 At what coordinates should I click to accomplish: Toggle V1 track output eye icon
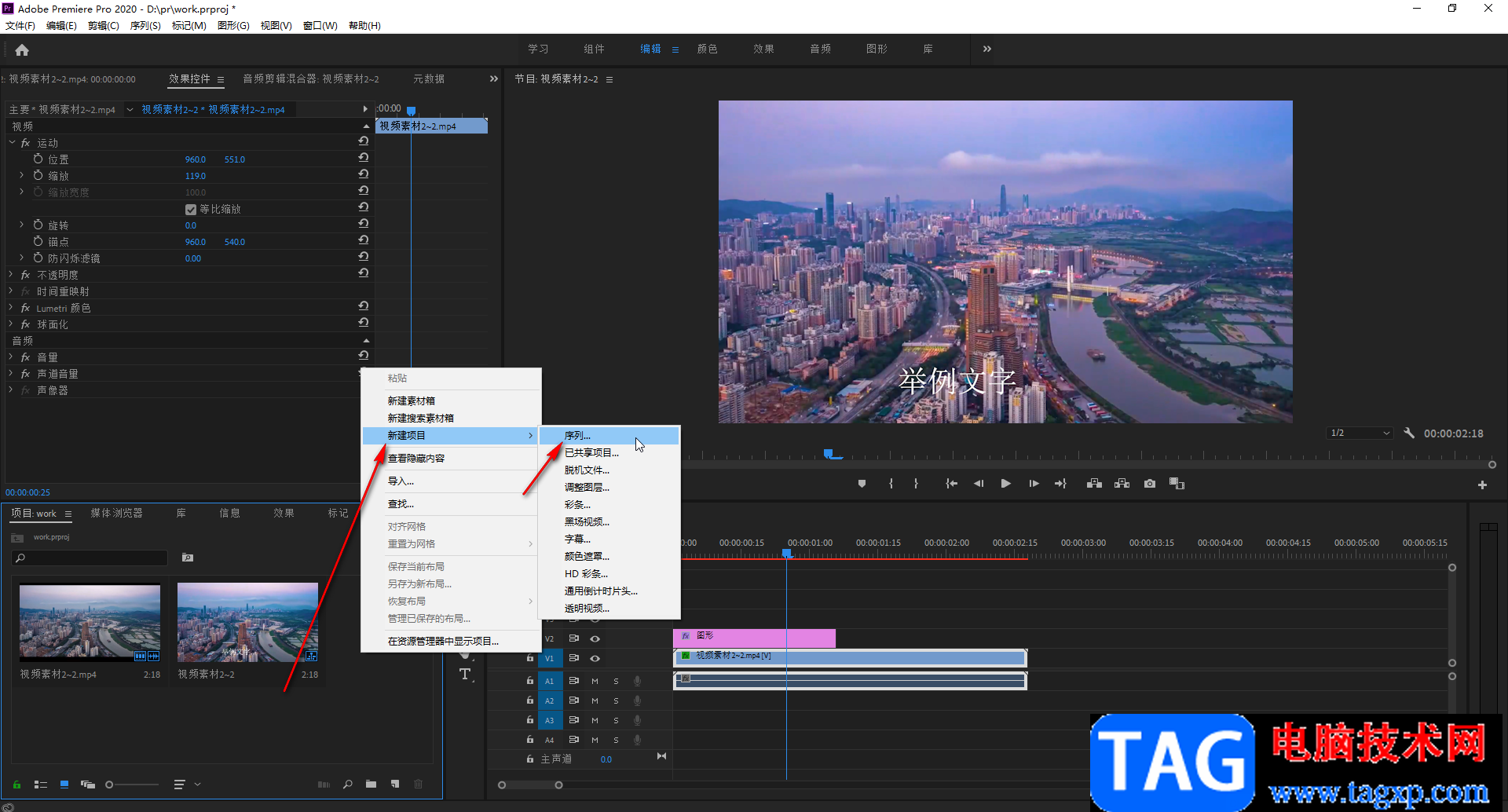point(595,659)
